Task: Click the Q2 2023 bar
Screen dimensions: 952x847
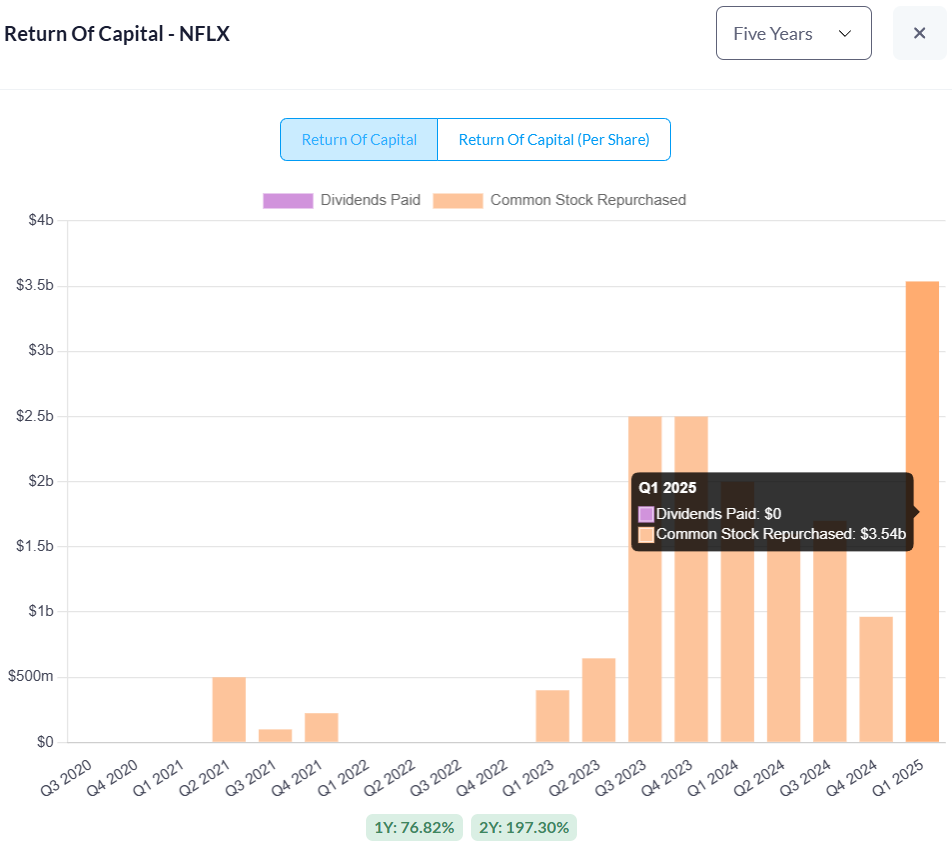Action: point(599,700)
